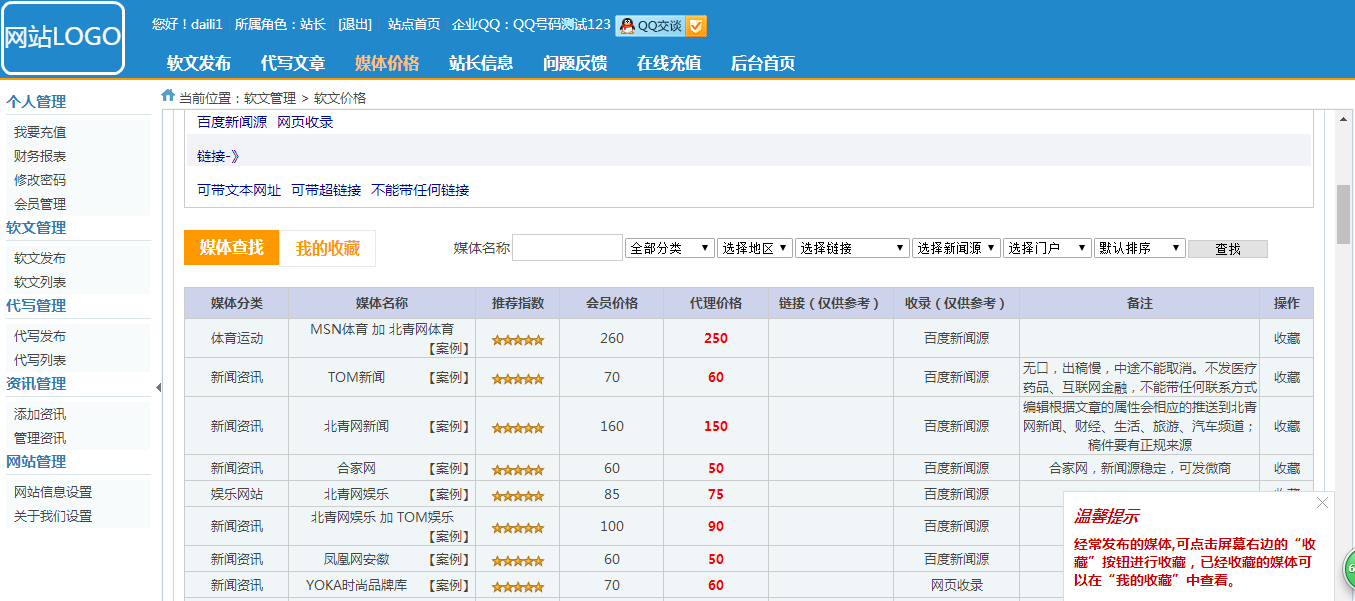The width and height of the screenshot is (1355, 601).
Task: Open the 选择地区 dropdown
Action: (x=755, y=248)
